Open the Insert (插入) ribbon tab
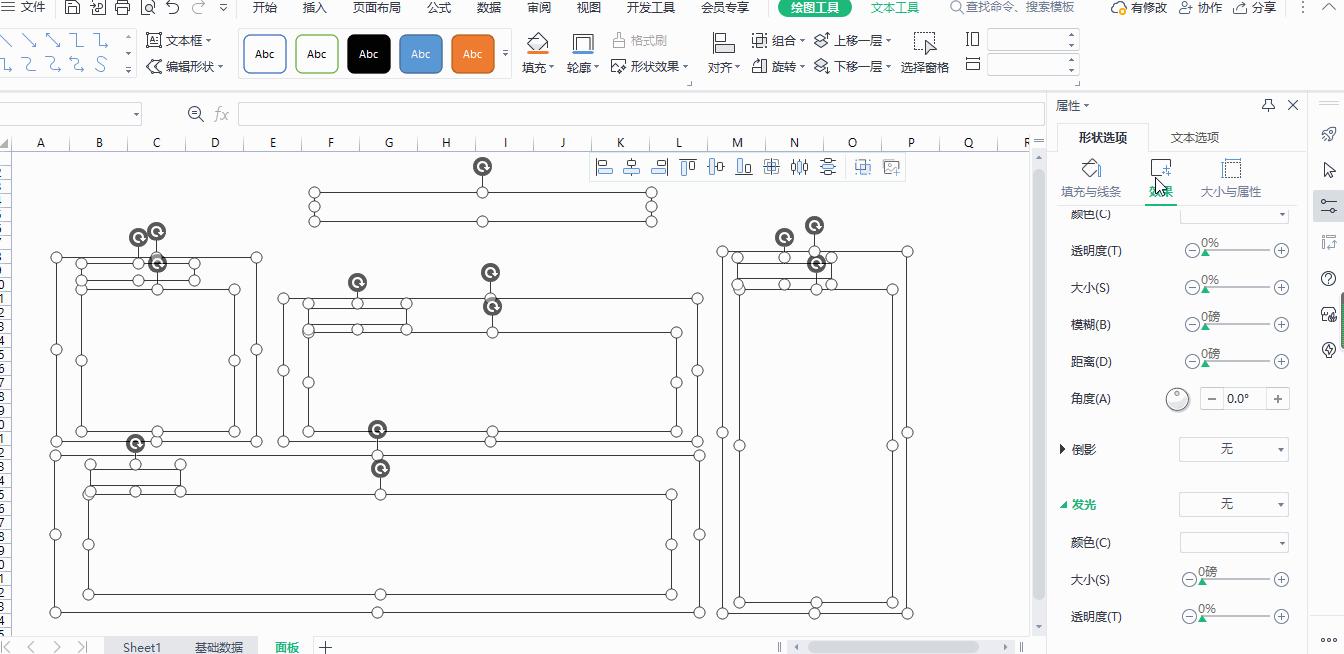The width and height of the screenshot is (1344, 654). point(314,8)
